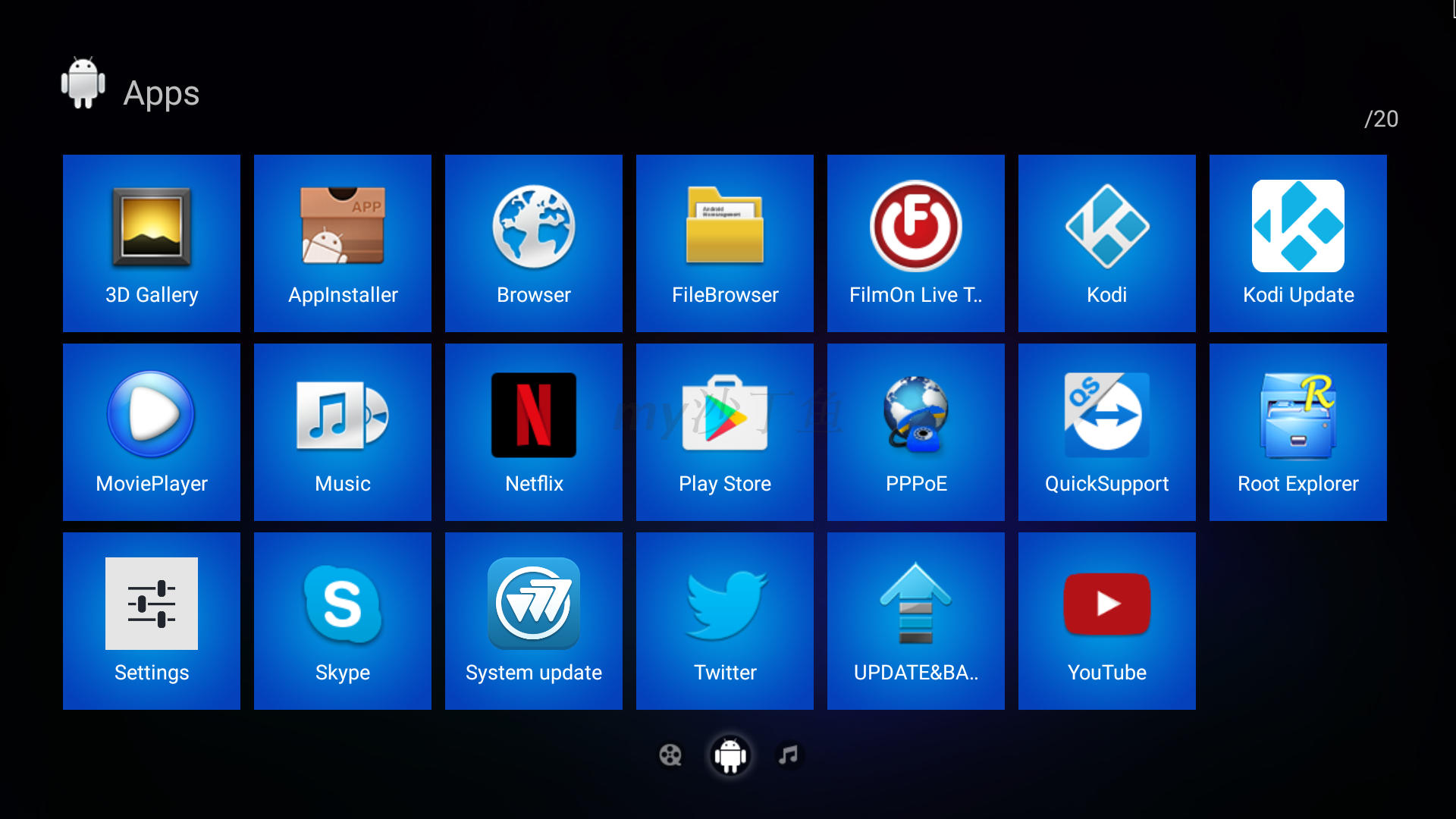Image resolution: width=1456 pixels, height=819 pixels.
Task: Open FileBrowser folder app
Action: pos(725,243)
